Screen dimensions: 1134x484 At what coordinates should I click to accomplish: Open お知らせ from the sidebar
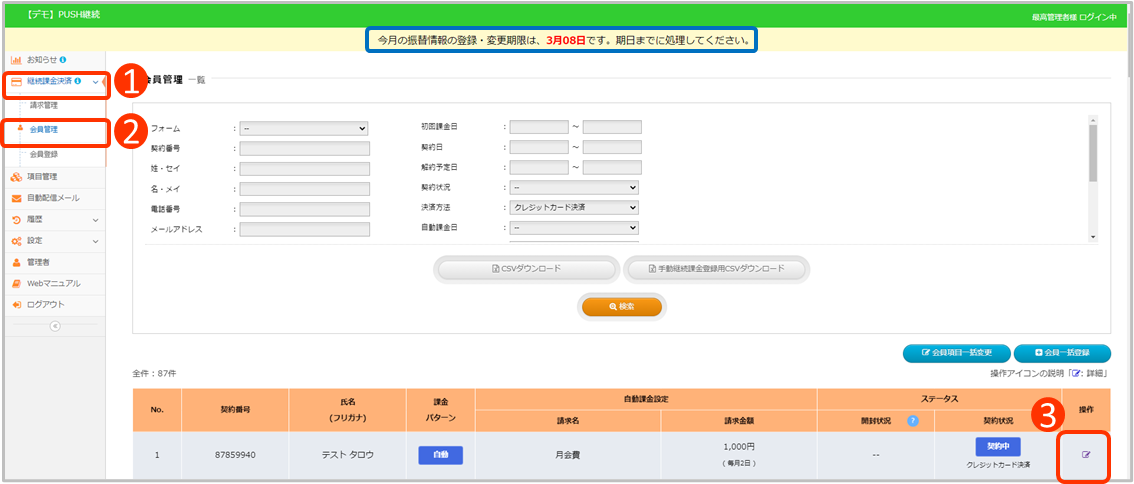(x=43, y=61)
